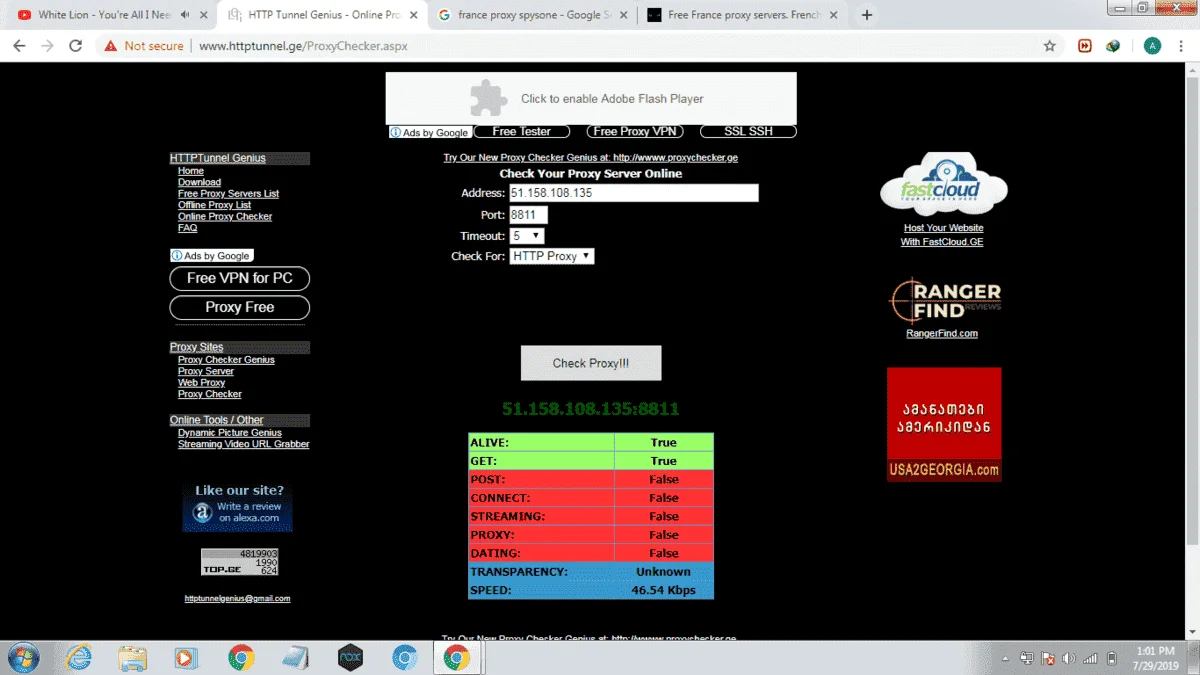Open the FAQ link
The image size is (1200, 675).
coord(188,228)
